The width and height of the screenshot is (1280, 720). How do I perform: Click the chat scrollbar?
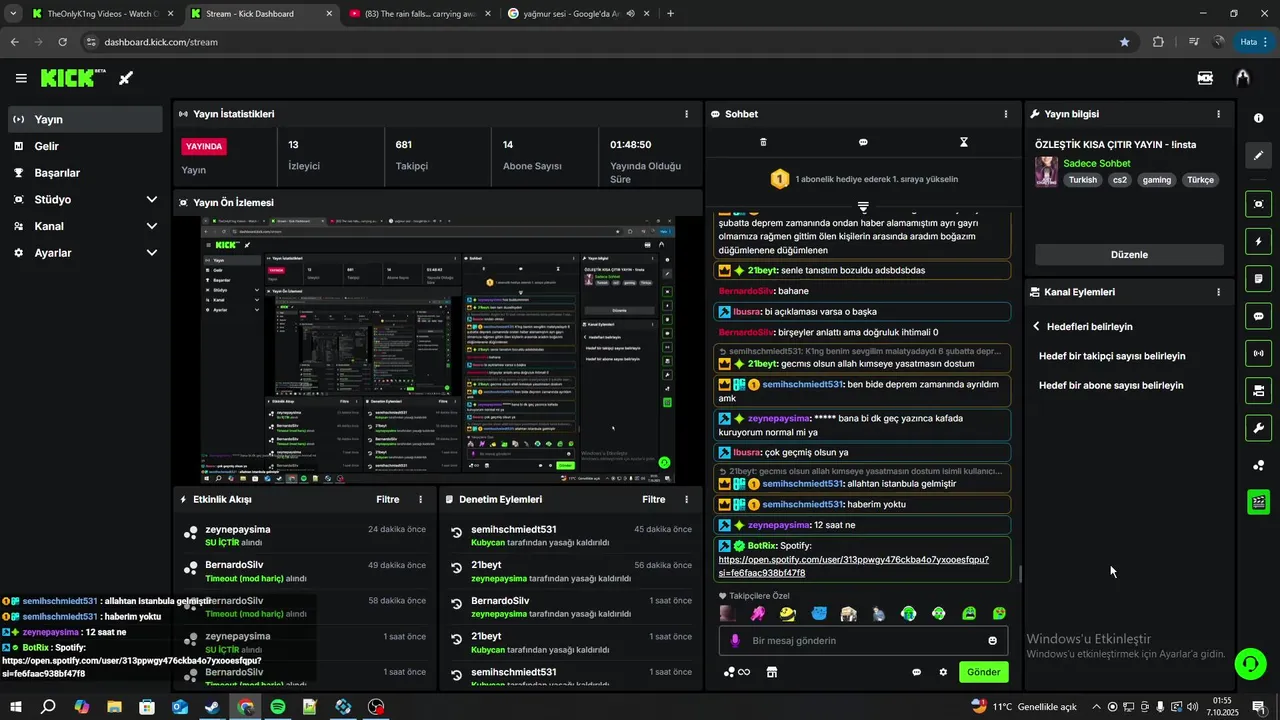pos(1020,574)
